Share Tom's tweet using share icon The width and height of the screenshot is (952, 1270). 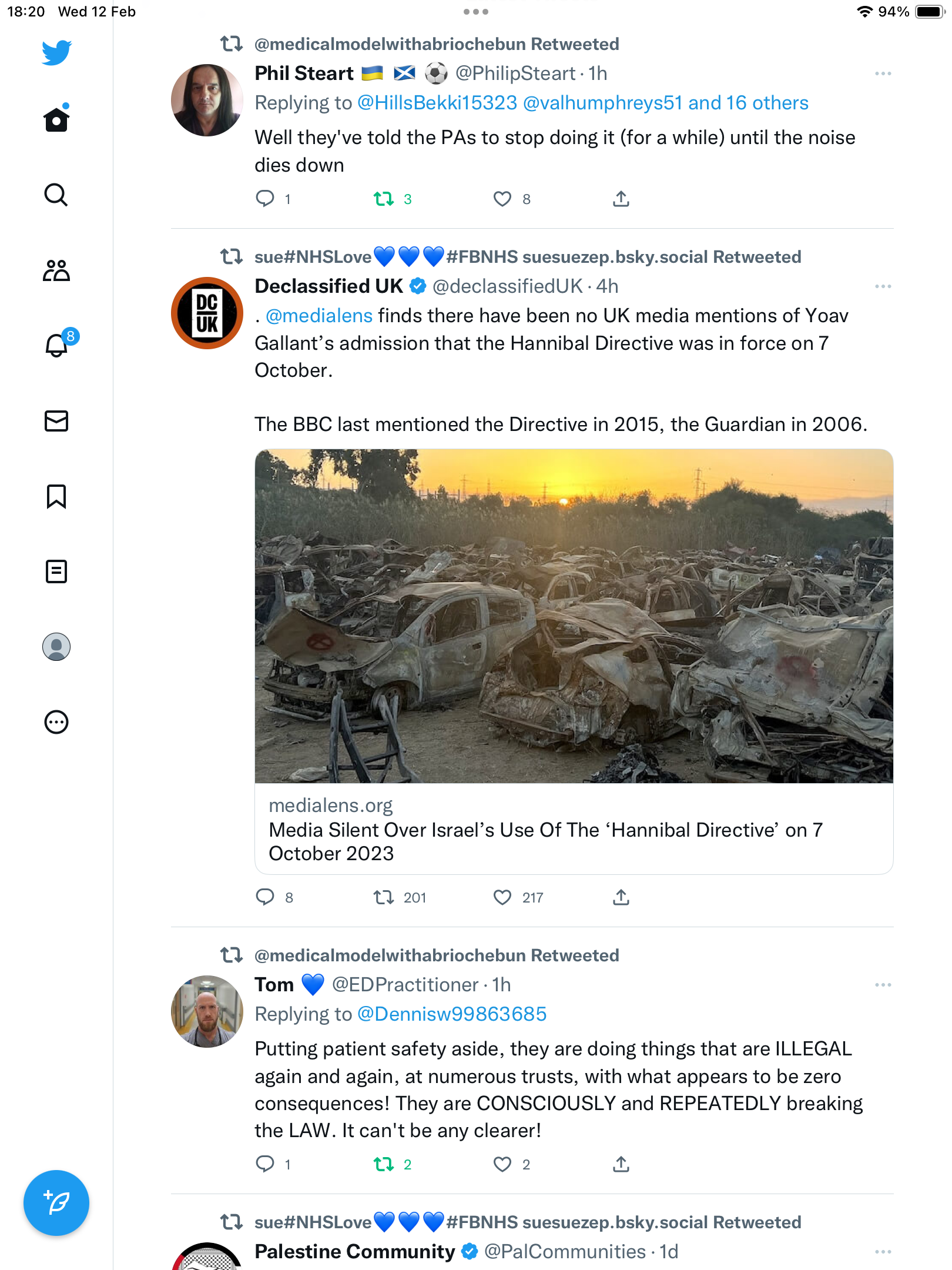pos(621,1164)
